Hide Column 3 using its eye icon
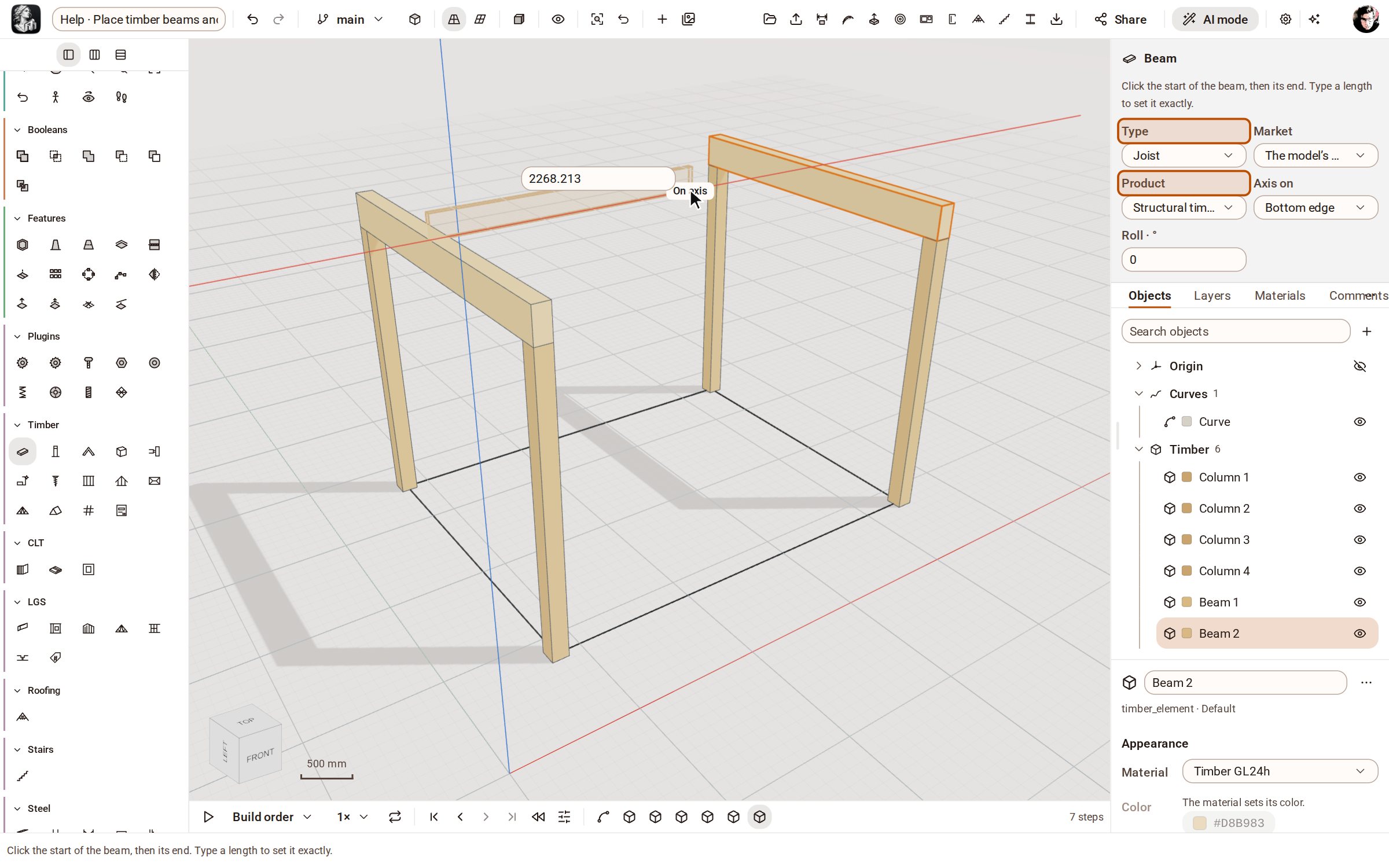The width and height of the screenshot is (1389, 868). pyautogui.click(x=1360, y=540)
